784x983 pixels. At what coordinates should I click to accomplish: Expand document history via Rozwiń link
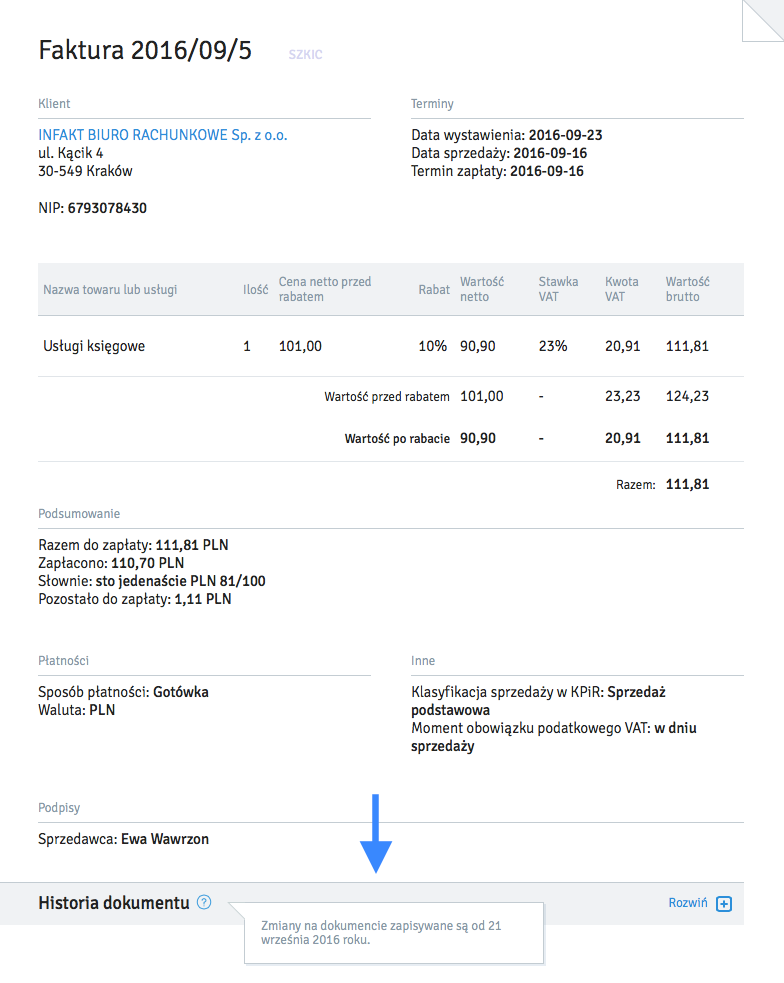[x=688, y=903]
